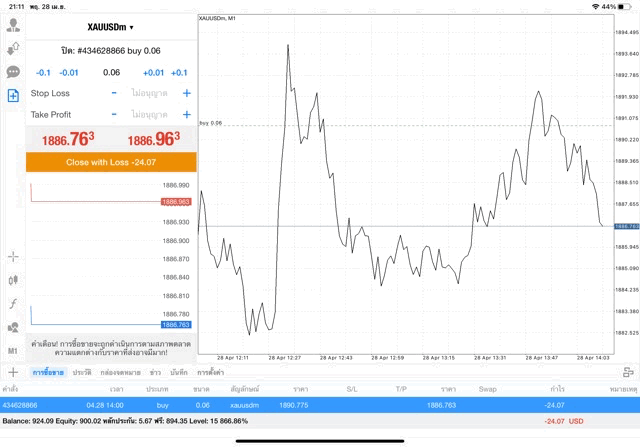This screenshot has width=640, height=447.
Task: Increase volume by 0.01
Action: [x=153, y=72]
